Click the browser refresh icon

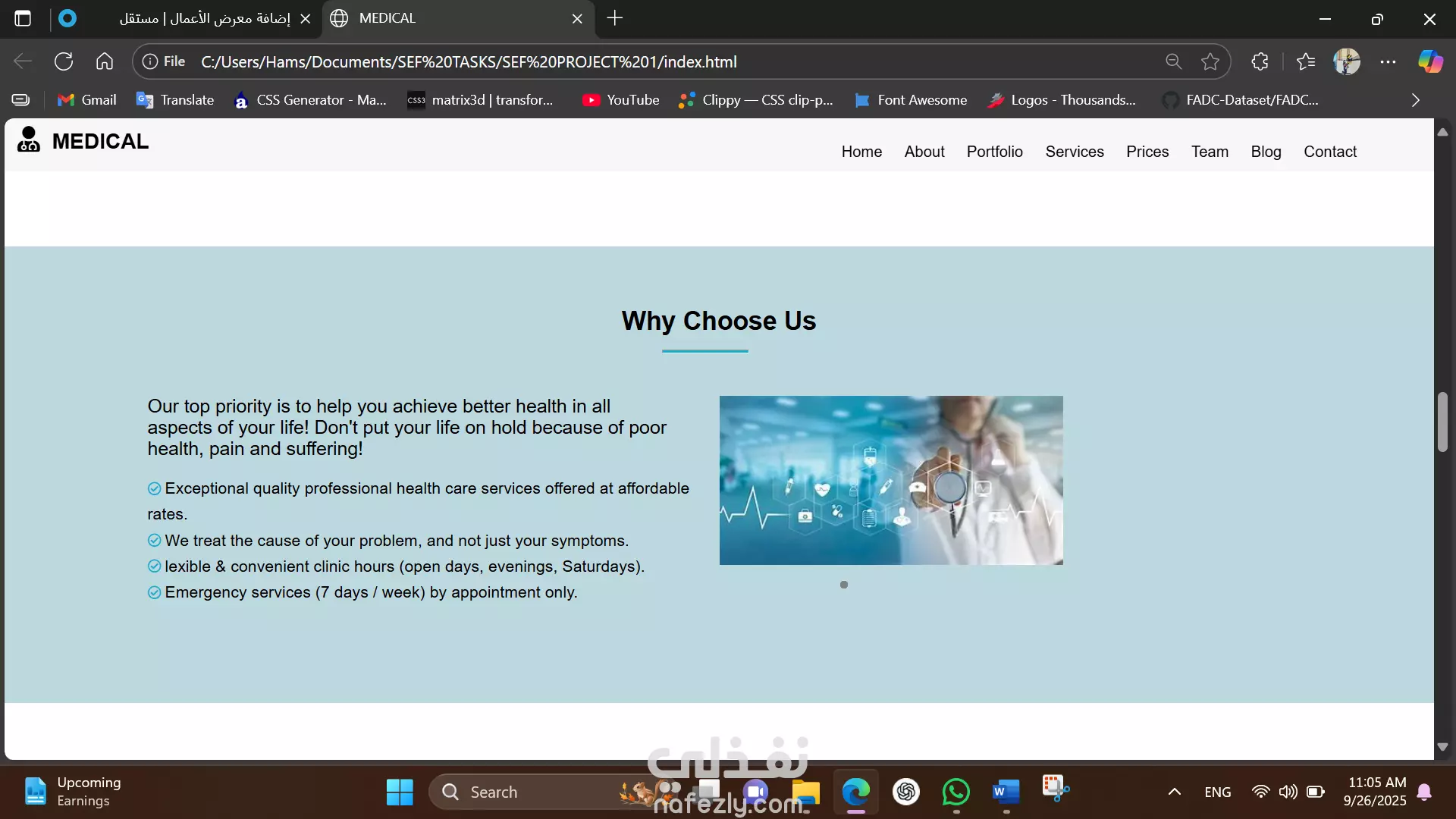pyautogui.click(x=64, y=61)
